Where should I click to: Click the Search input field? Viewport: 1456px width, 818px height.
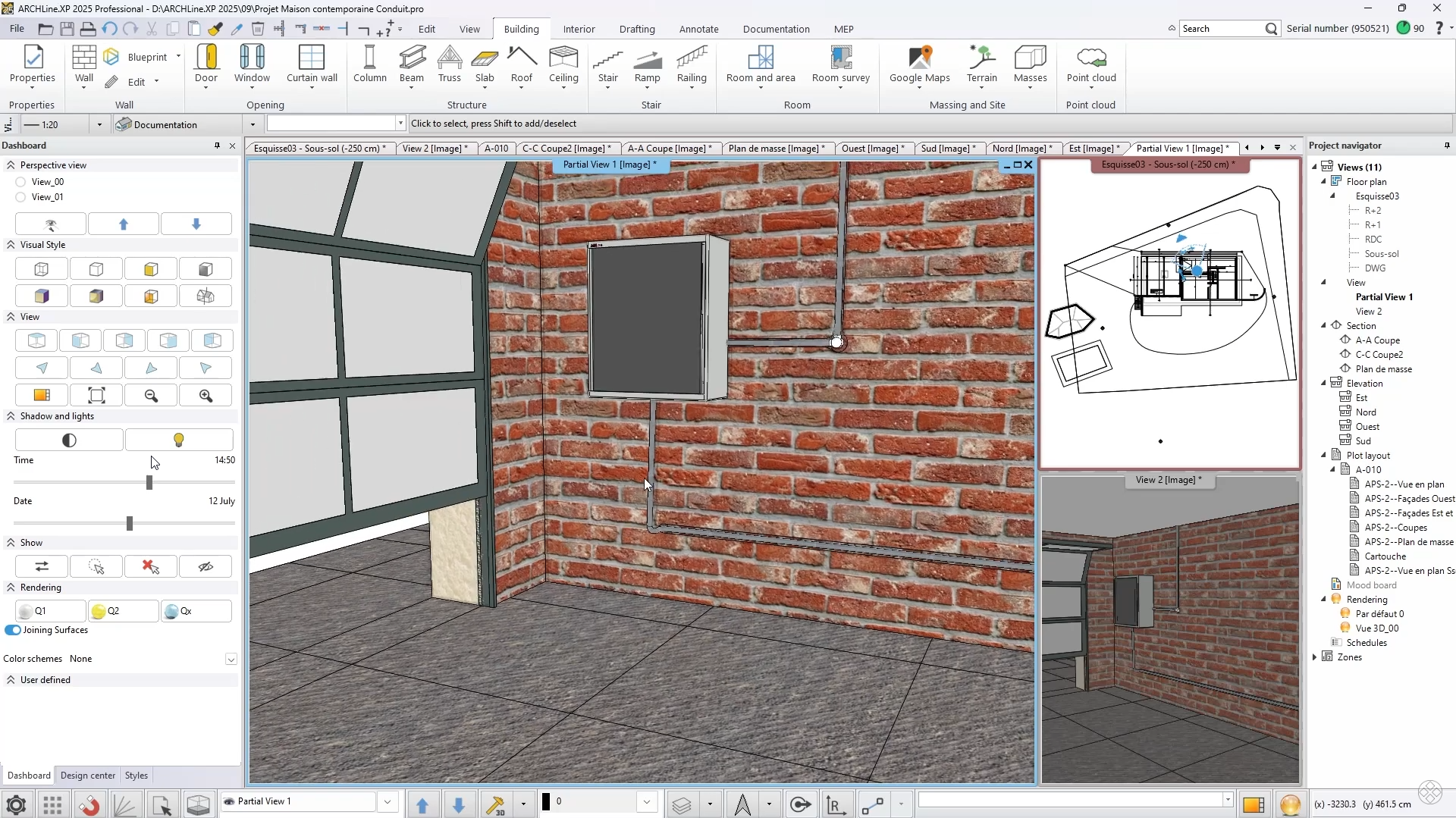(1222, 29)
